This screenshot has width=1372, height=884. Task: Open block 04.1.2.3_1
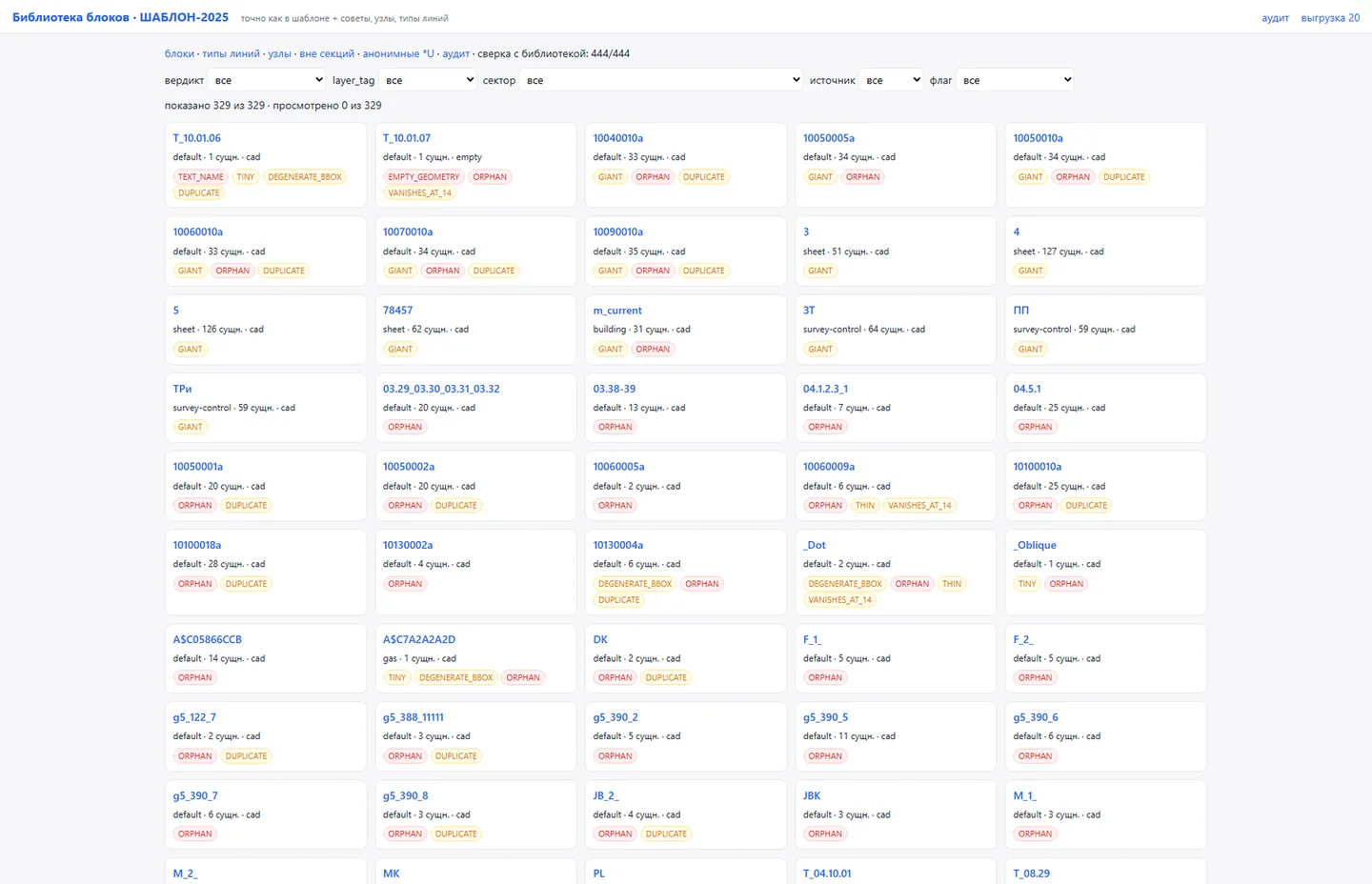[x=825, y=389]
